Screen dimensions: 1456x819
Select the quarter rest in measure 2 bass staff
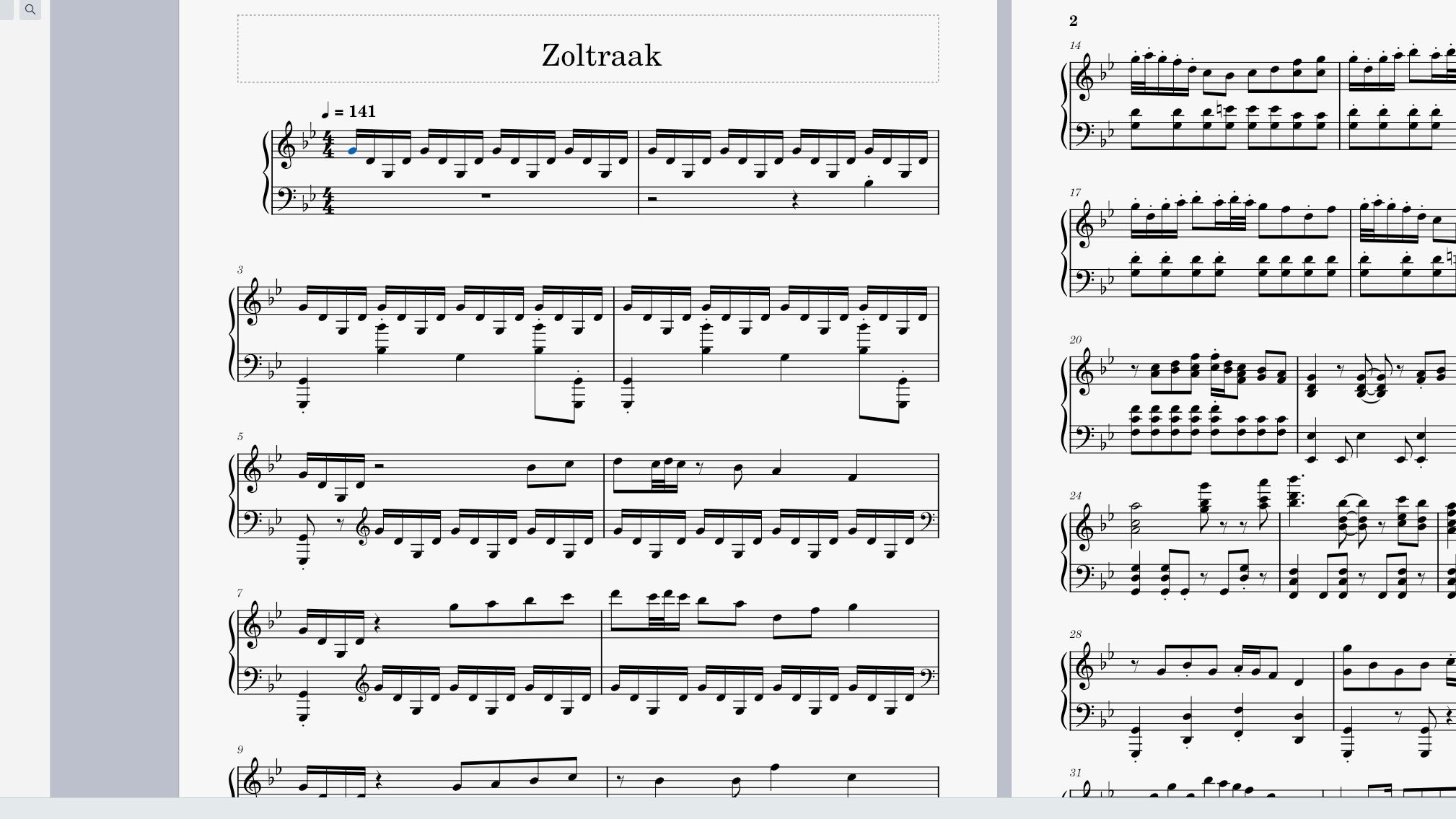(796, 201)
